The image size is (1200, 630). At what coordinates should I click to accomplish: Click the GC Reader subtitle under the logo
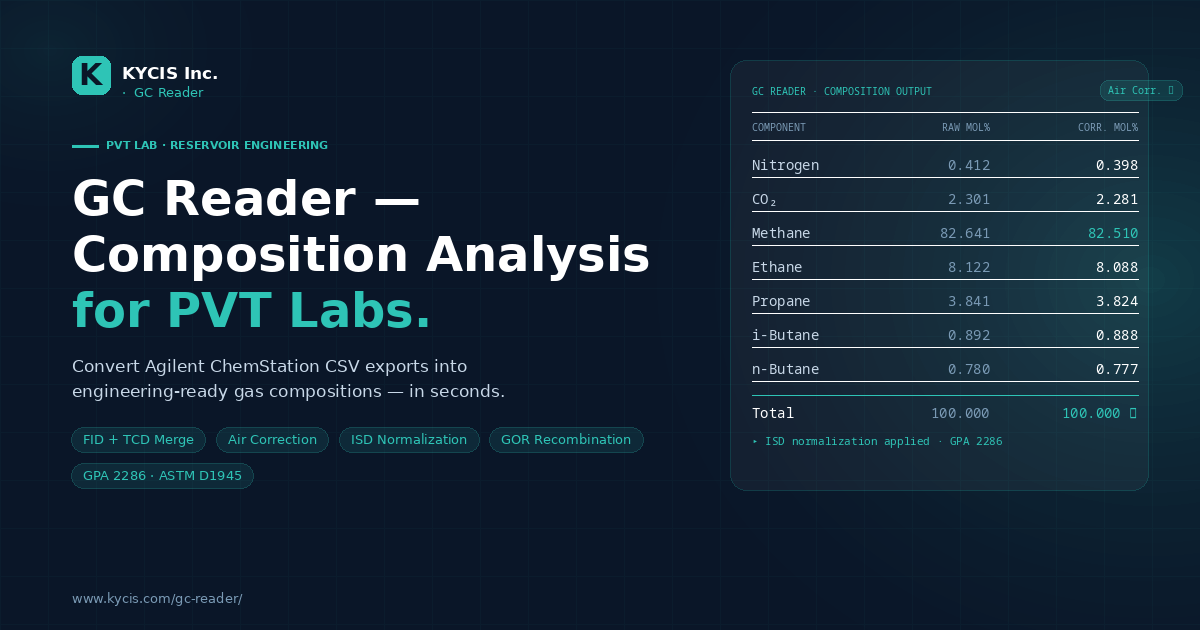pyautogui.click(x=168, y=93)
